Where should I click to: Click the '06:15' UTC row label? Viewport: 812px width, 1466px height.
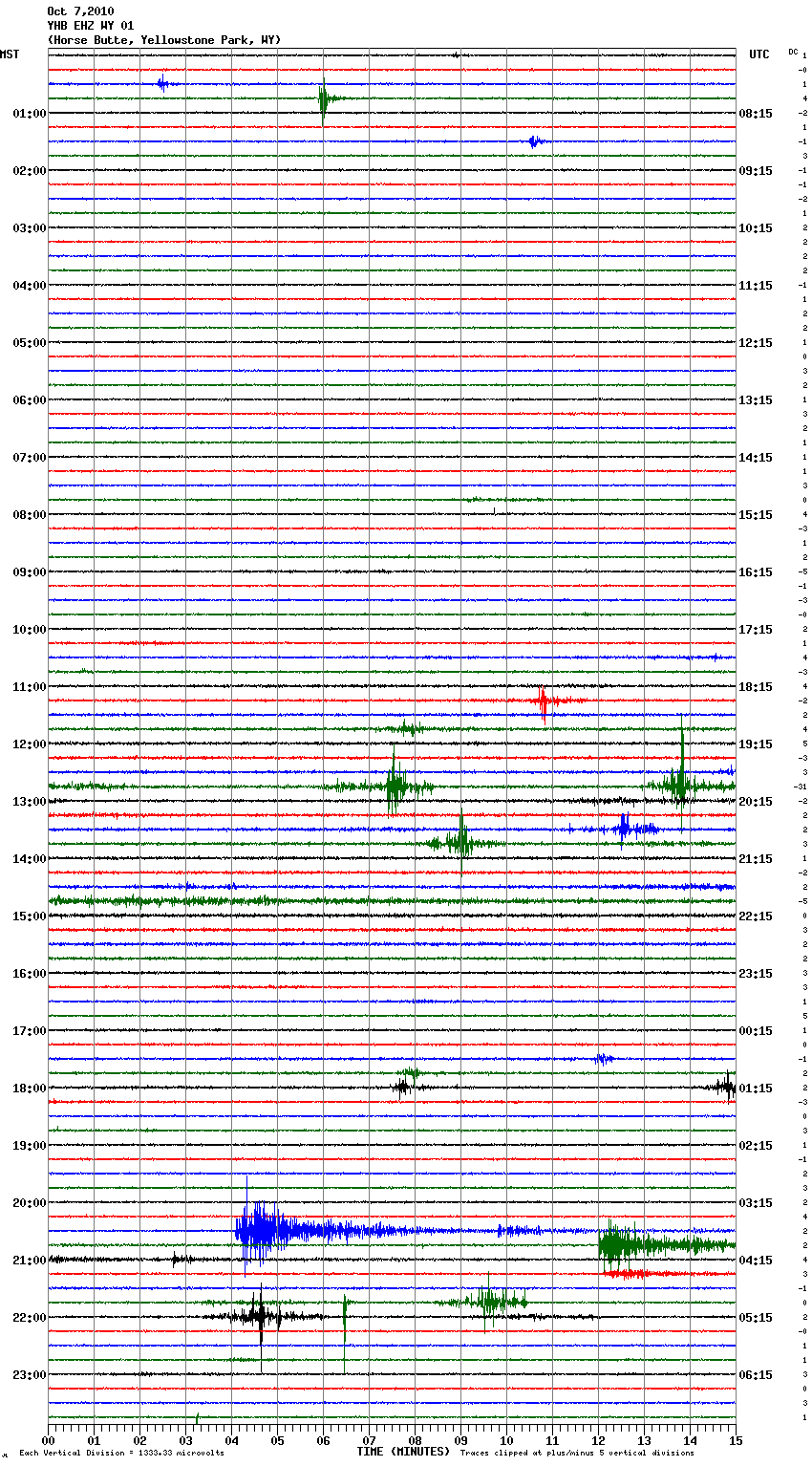coord(756,1375)
